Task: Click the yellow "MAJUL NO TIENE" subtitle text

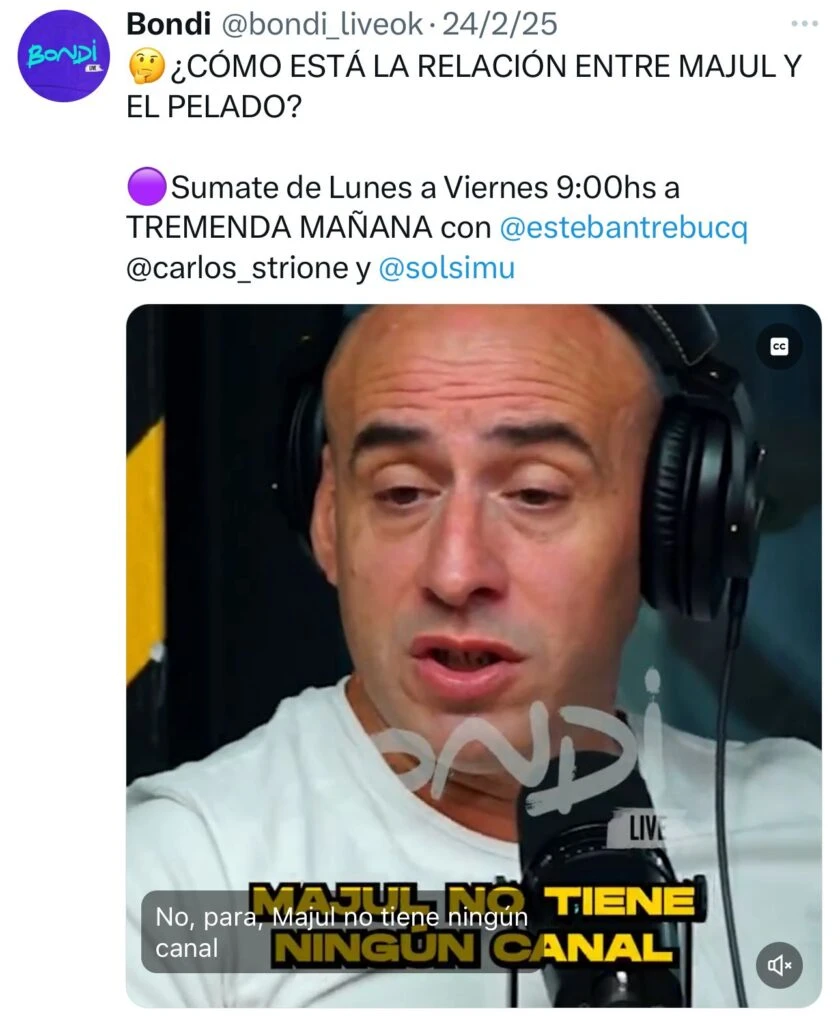Action: [x=474, y=902]
